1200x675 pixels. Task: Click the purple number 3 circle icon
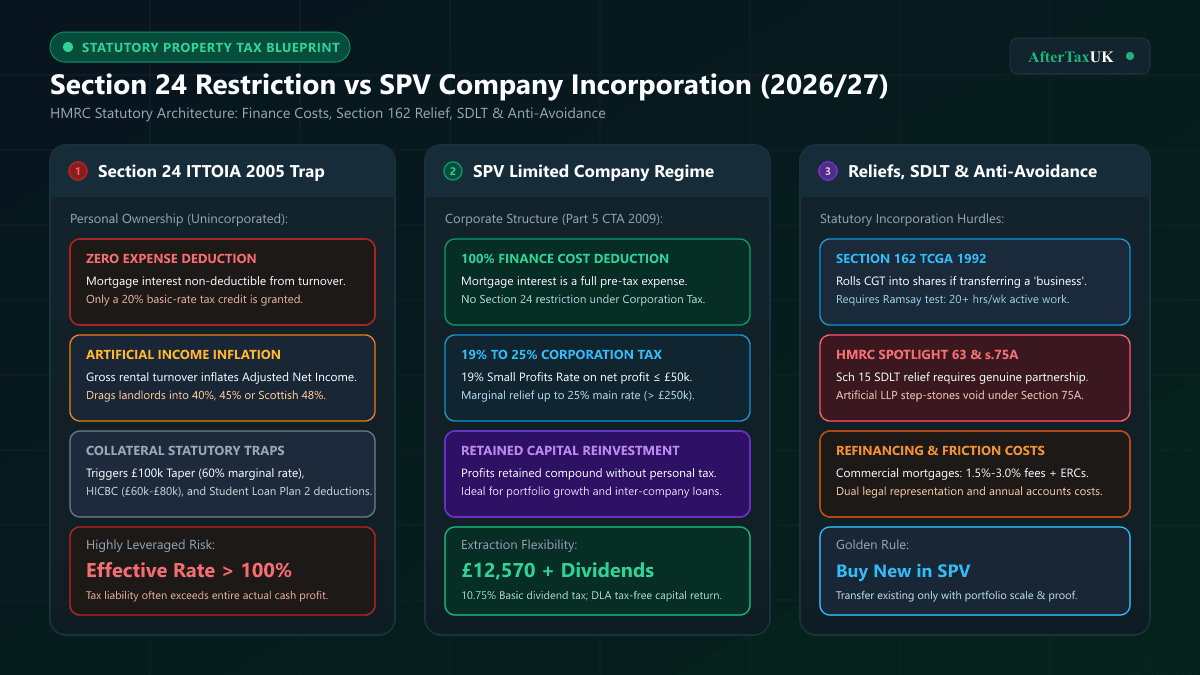click(x=828, y=171)
